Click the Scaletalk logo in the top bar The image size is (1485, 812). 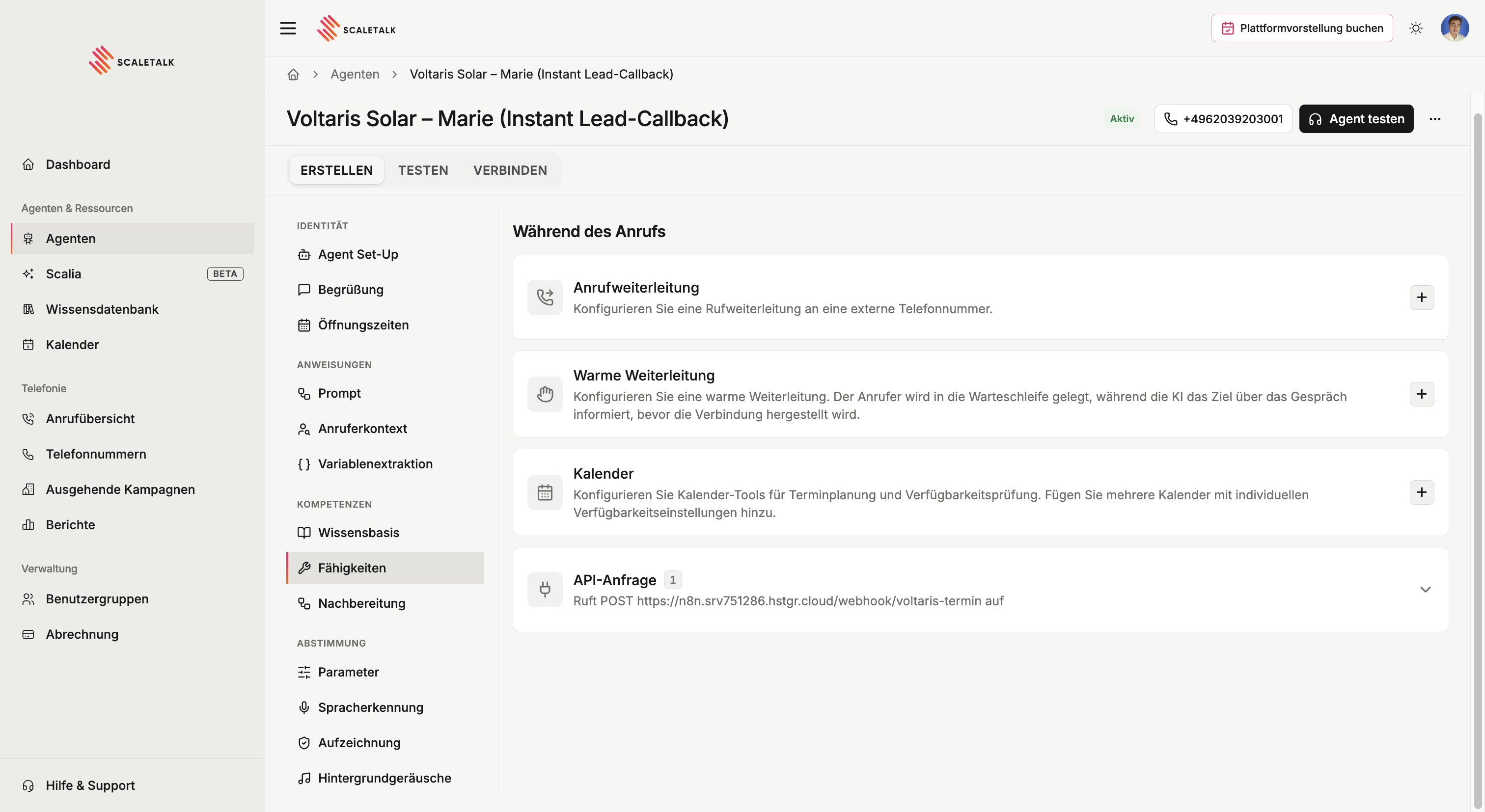[x=356, y=28]
